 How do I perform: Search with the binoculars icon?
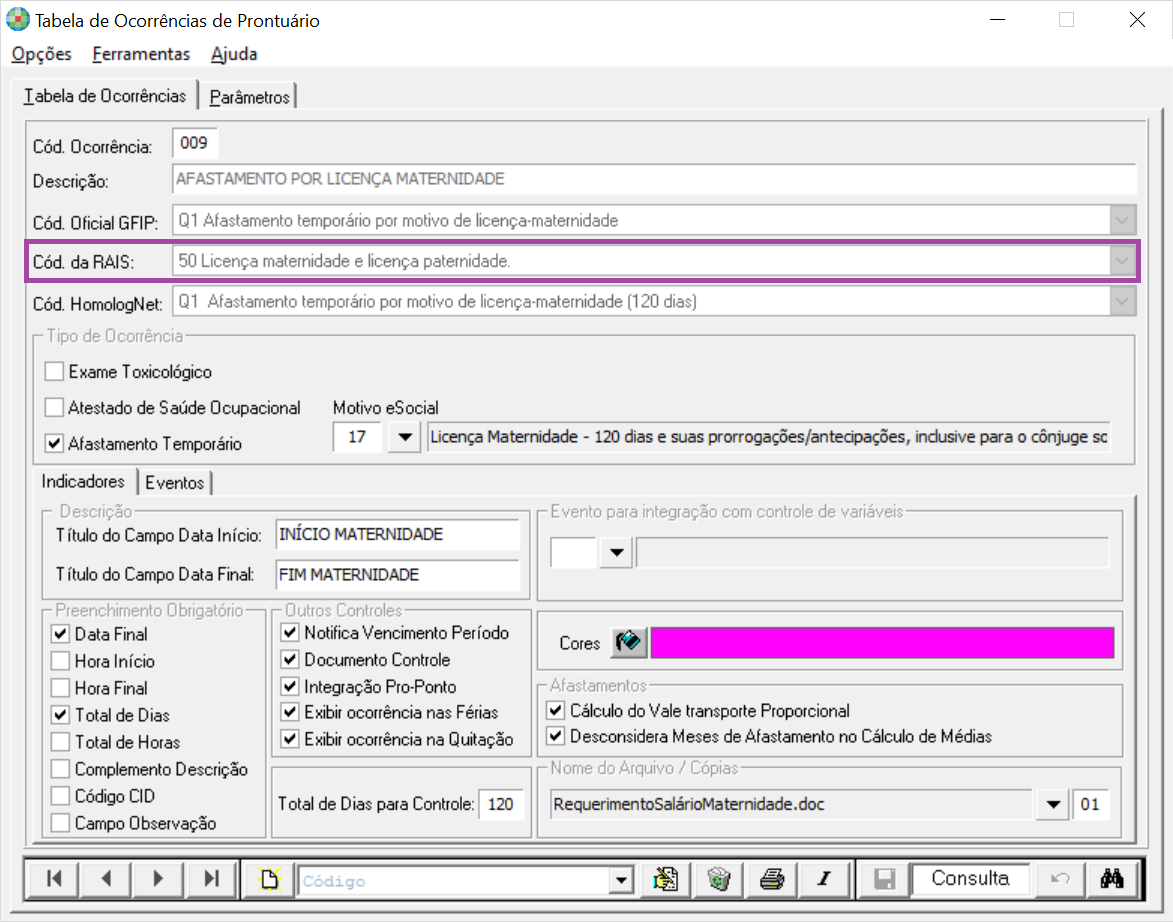1112,879
